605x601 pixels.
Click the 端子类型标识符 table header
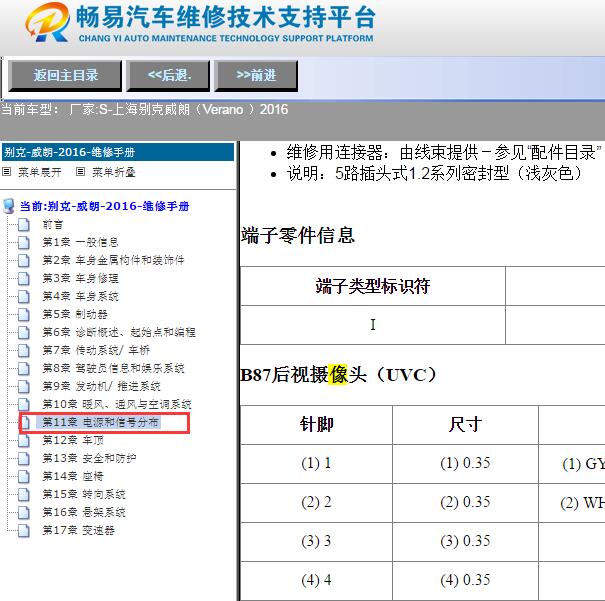(x=373, y=286)
